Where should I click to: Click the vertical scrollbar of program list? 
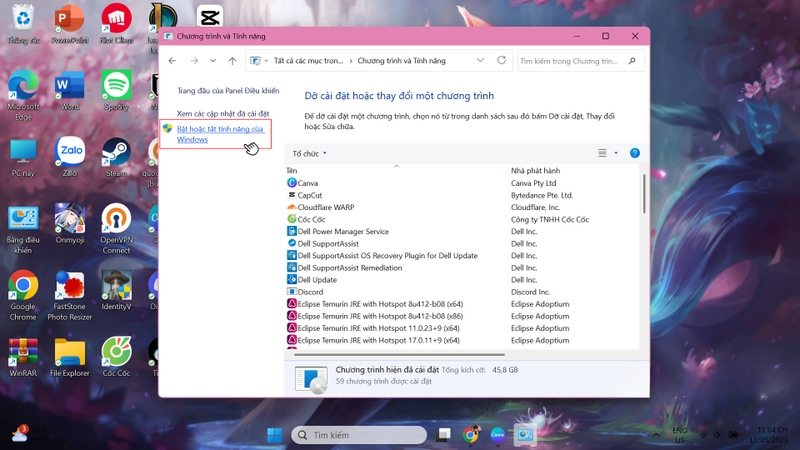[x=644, y=194]
